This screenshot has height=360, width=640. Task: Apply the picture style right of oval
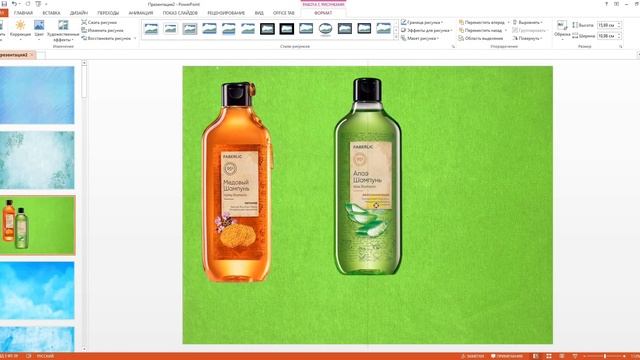tap(345, 29)
